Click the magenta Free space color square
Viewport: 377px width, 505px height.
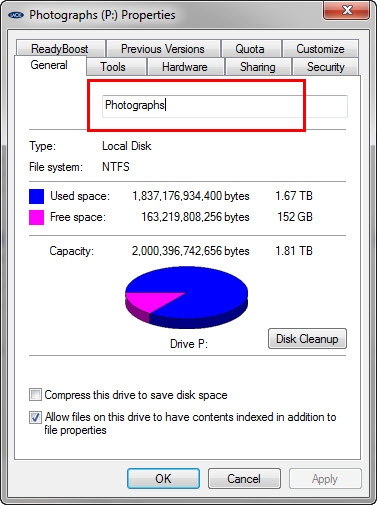tap(36, 217)
